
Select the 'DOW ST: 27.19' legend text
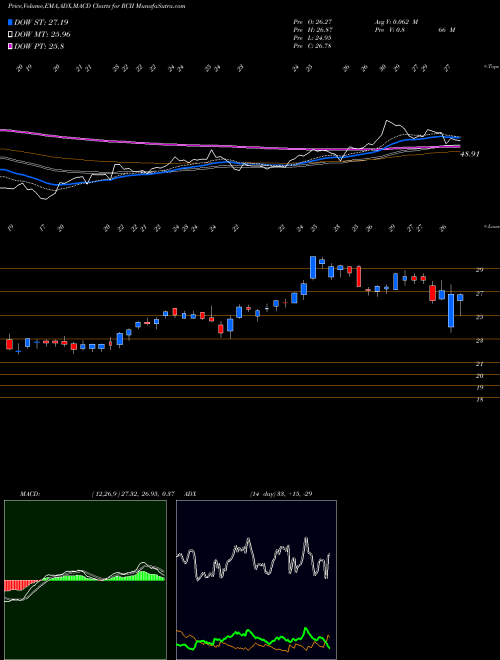click(41, 22)
